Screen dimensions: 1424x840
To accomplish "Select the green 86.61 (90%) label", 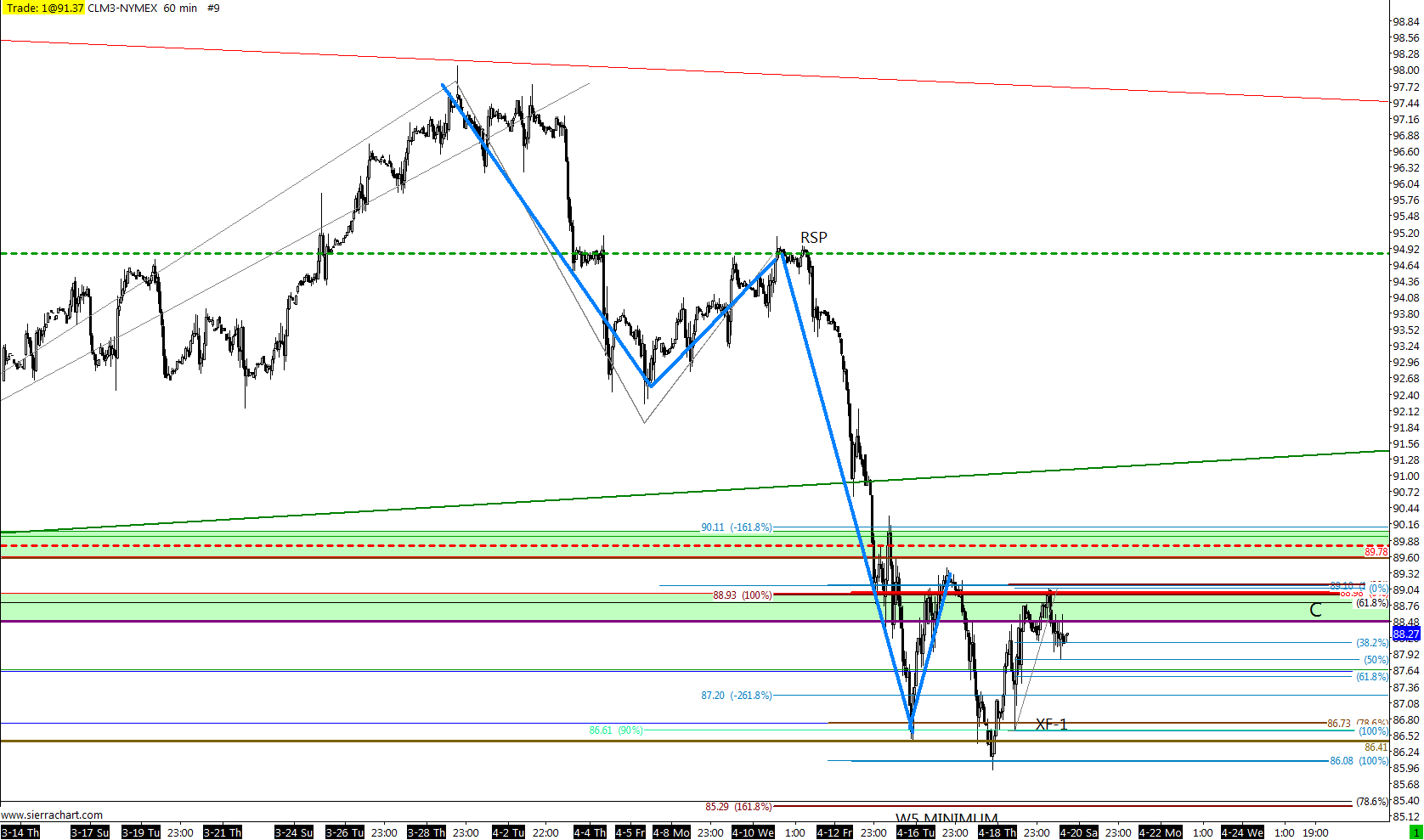I will point(616,730).
